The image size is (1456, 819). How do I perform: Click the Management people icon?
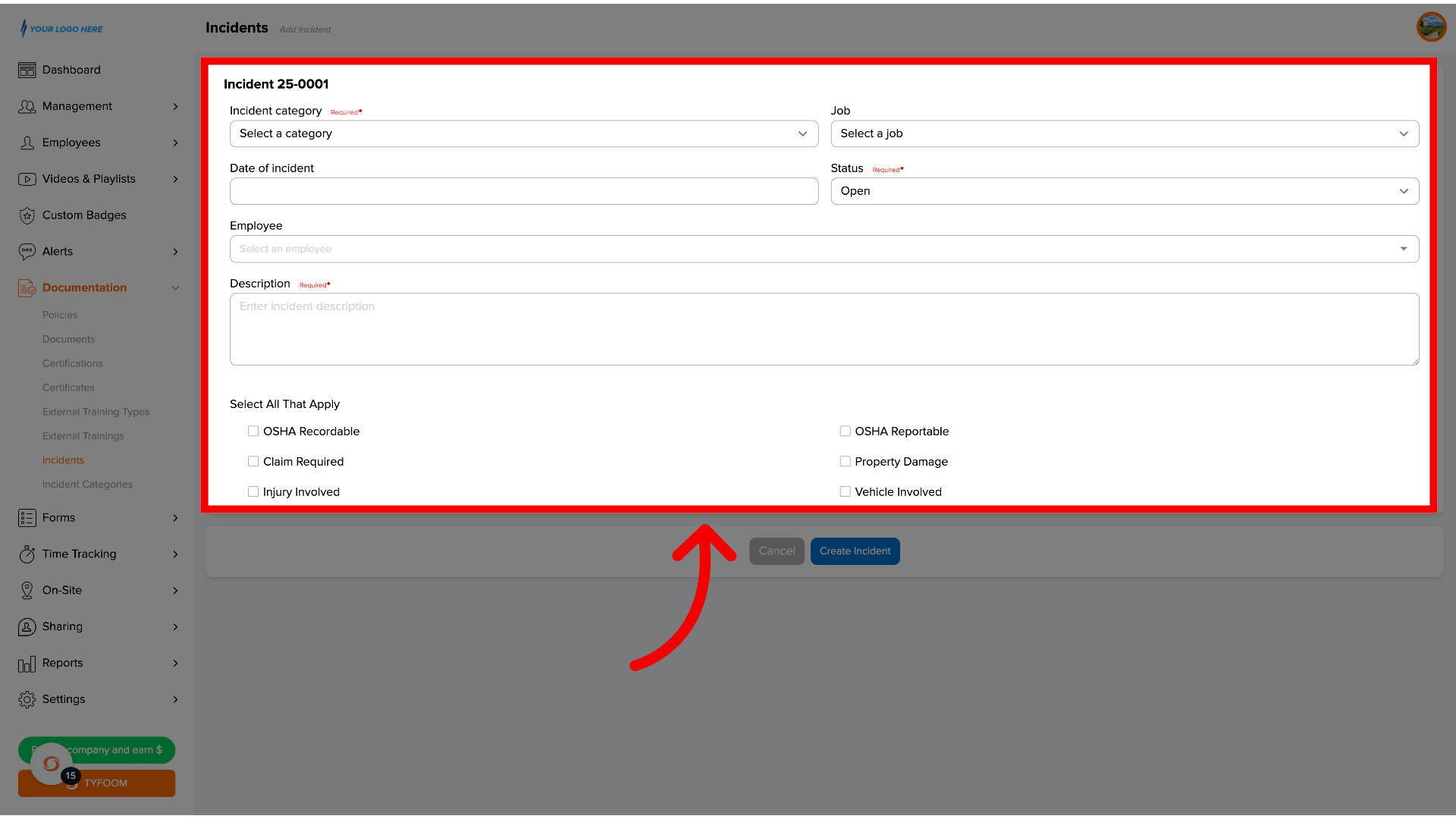pos(27,106)
